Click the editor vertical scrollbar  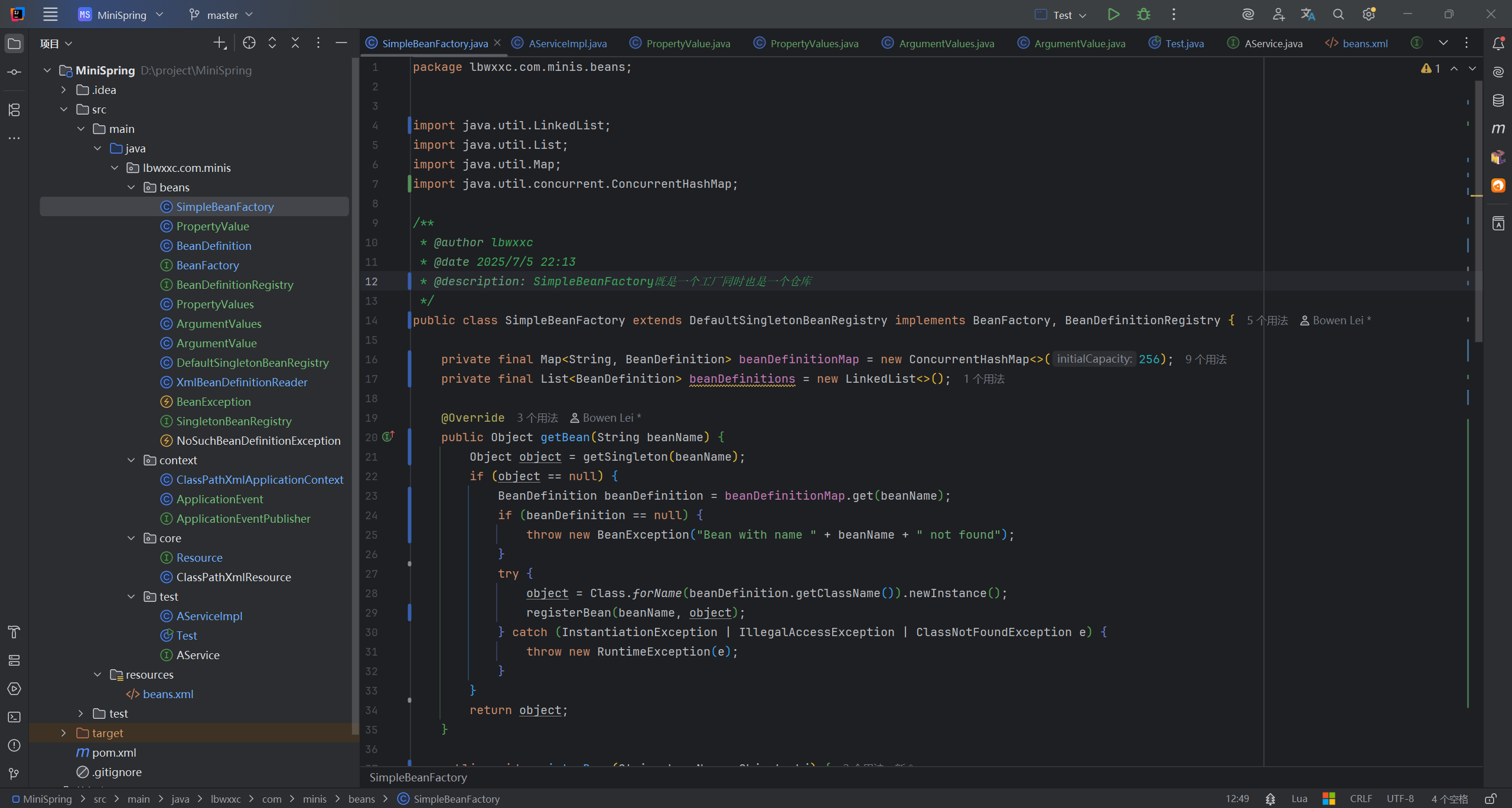(1479, 211)
